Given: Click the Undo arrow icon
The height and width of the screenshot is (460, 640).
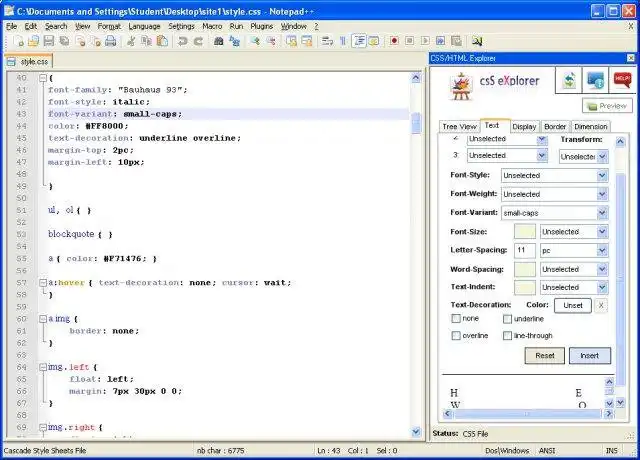Looking at the screenshot, I should coord(182,41).
